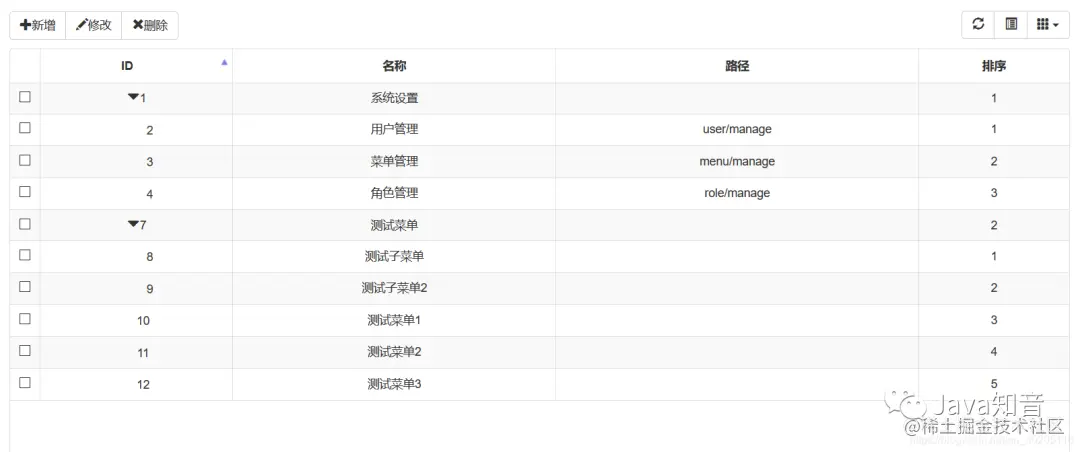Viewport: 1080px width, 452px height.
Task: Click the 路径 column header
Action: pyautogui.click(x=737, y=66)
